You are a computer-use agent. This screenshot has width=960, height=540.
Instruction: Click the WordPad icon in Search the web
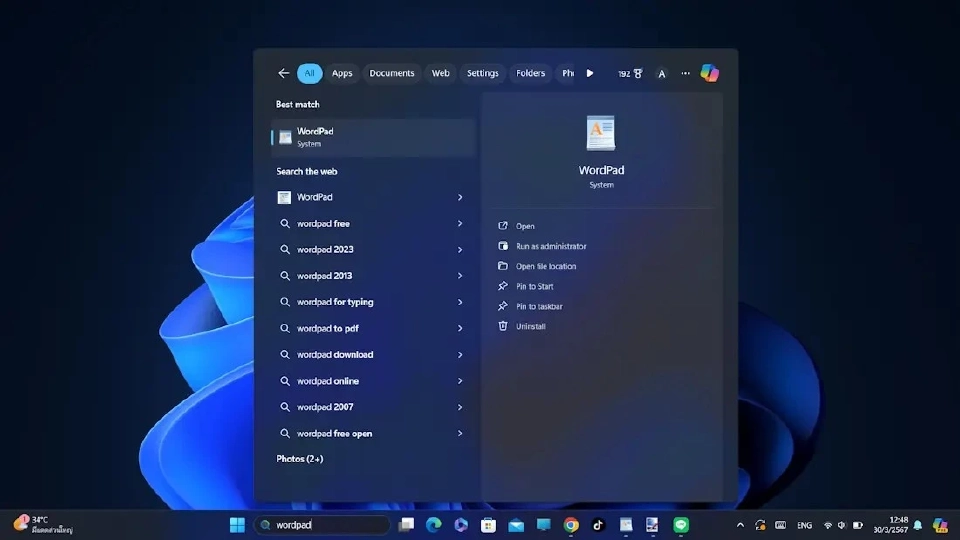[284, 197]
